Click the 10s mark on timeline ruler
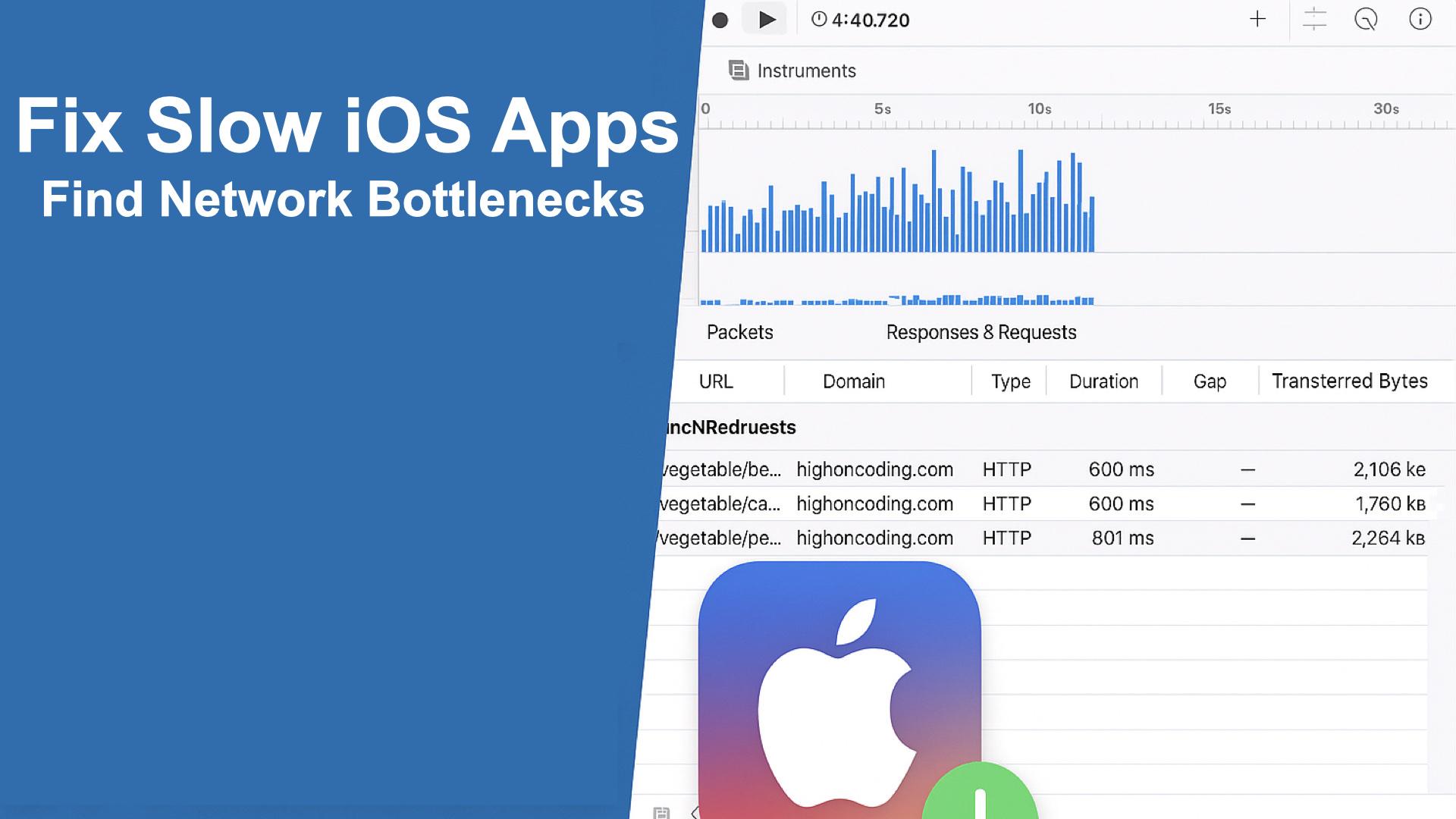Viewport: 1456px width, 819px height. tap(1039, 109)
